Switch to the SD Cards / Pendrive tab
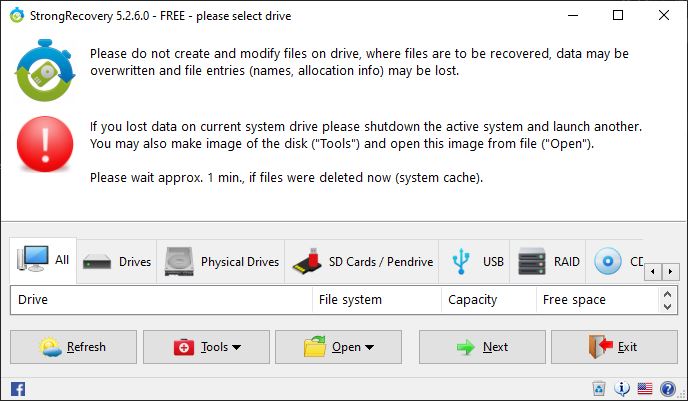The width and height of the screenshot is (688, 401). click(362, 261)
